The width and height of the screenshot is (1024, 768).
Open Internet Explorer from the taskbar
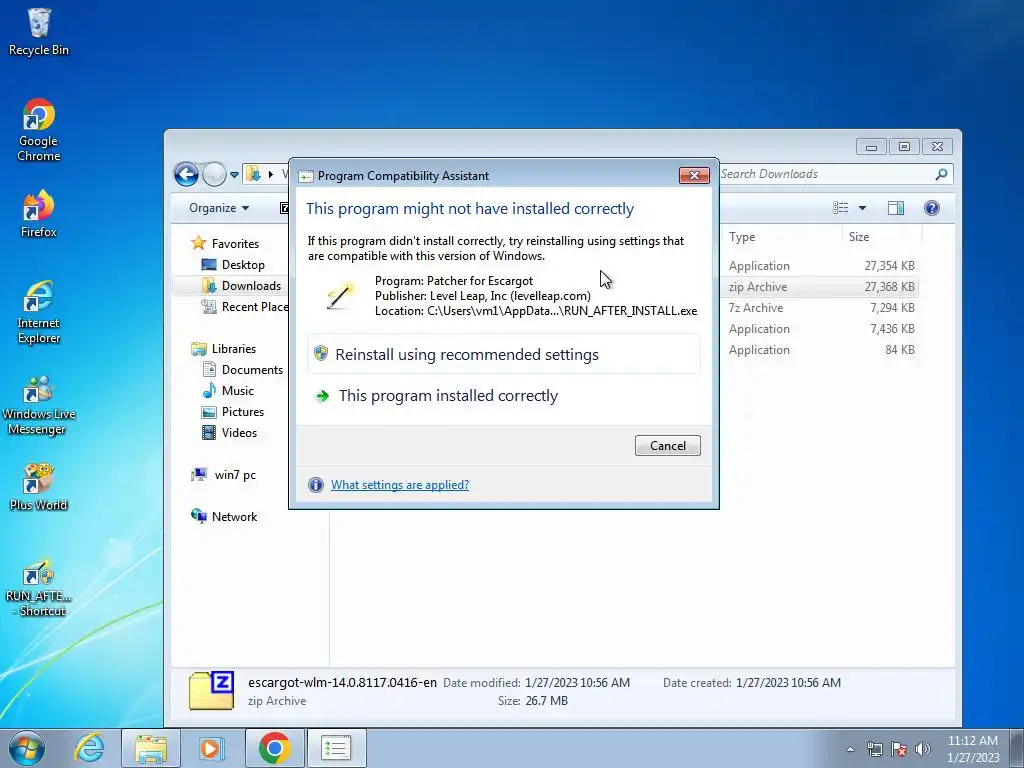(x=89, y=748)
